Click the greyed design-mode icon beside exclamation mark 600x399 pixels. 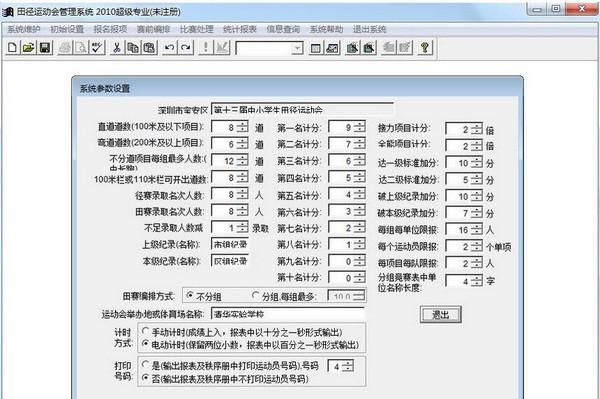[x=222, y=47]
